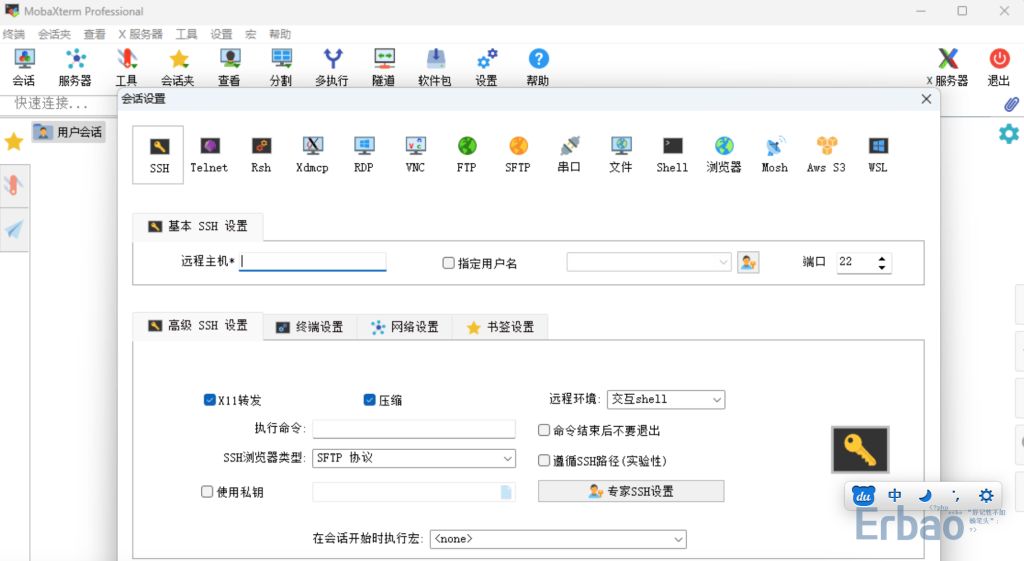Select the 分割 split toolbar icon
This screenshot has height=561, width=1024.
(281, 67)
